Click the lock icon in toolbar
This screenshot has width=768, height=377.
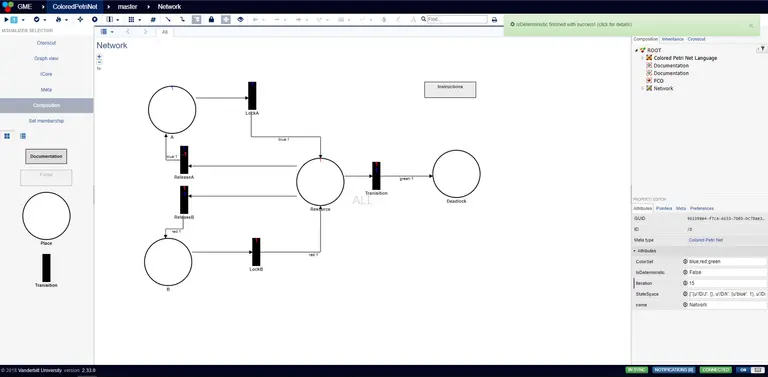(211, 20)
